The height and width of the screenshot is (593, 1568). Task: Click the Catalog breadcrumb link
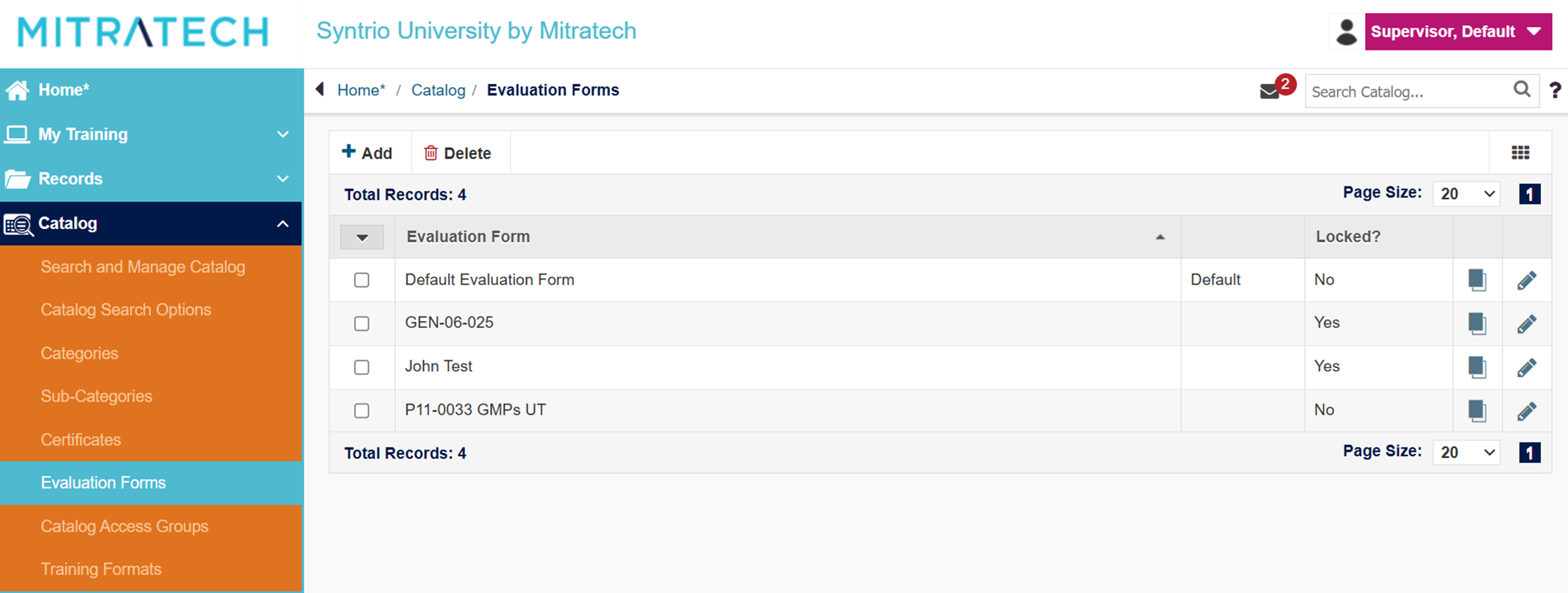pyautogui.click(x=438, y=90)
